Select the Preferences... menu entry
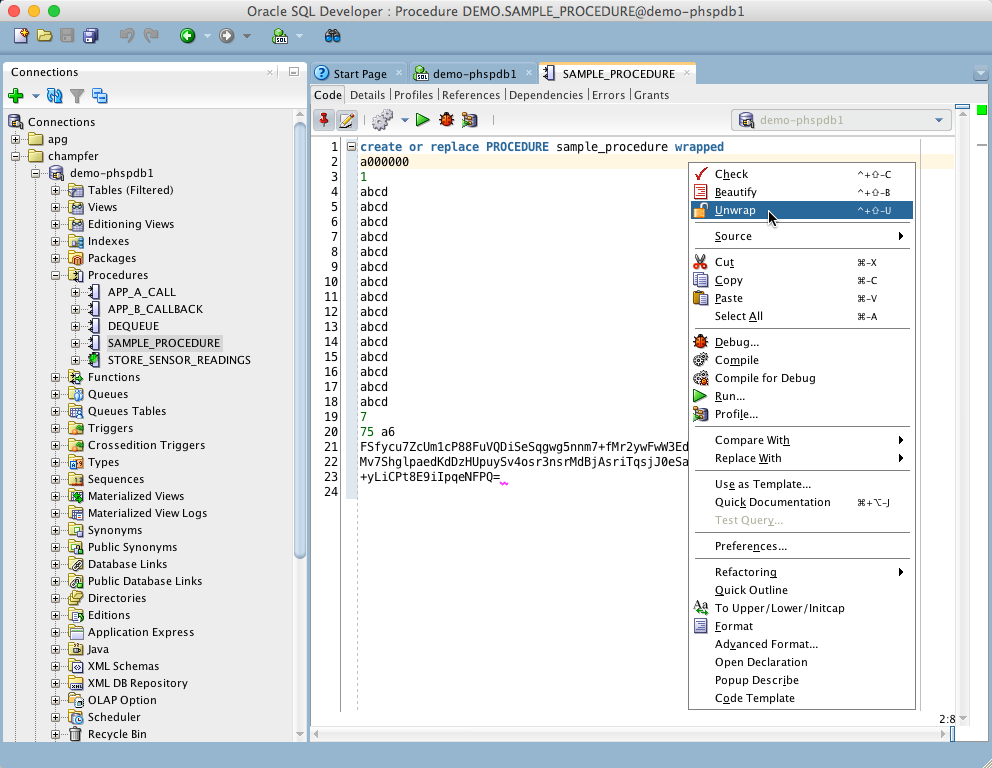This screenshot has height=768, width=992. pyautogui.click(x=802, y=546)
